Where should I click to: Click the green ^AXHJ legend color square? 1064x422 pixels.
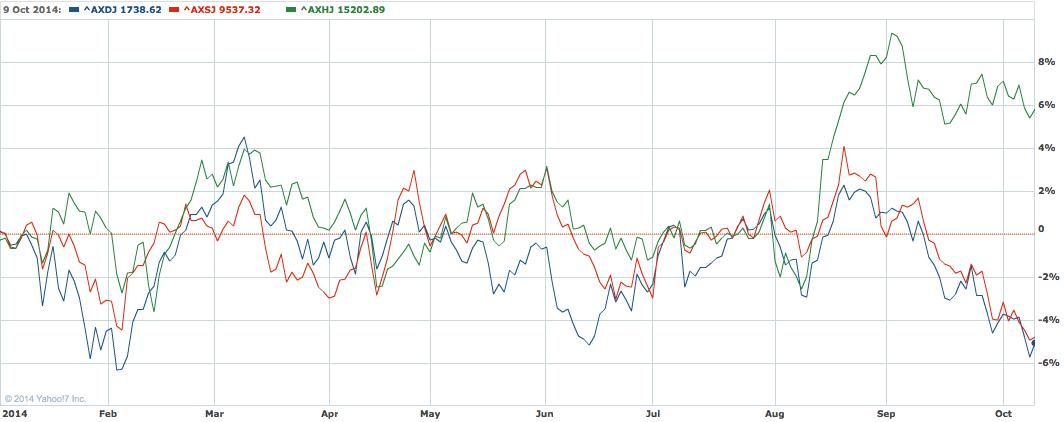pyautogui.click(x=291, y=9)
